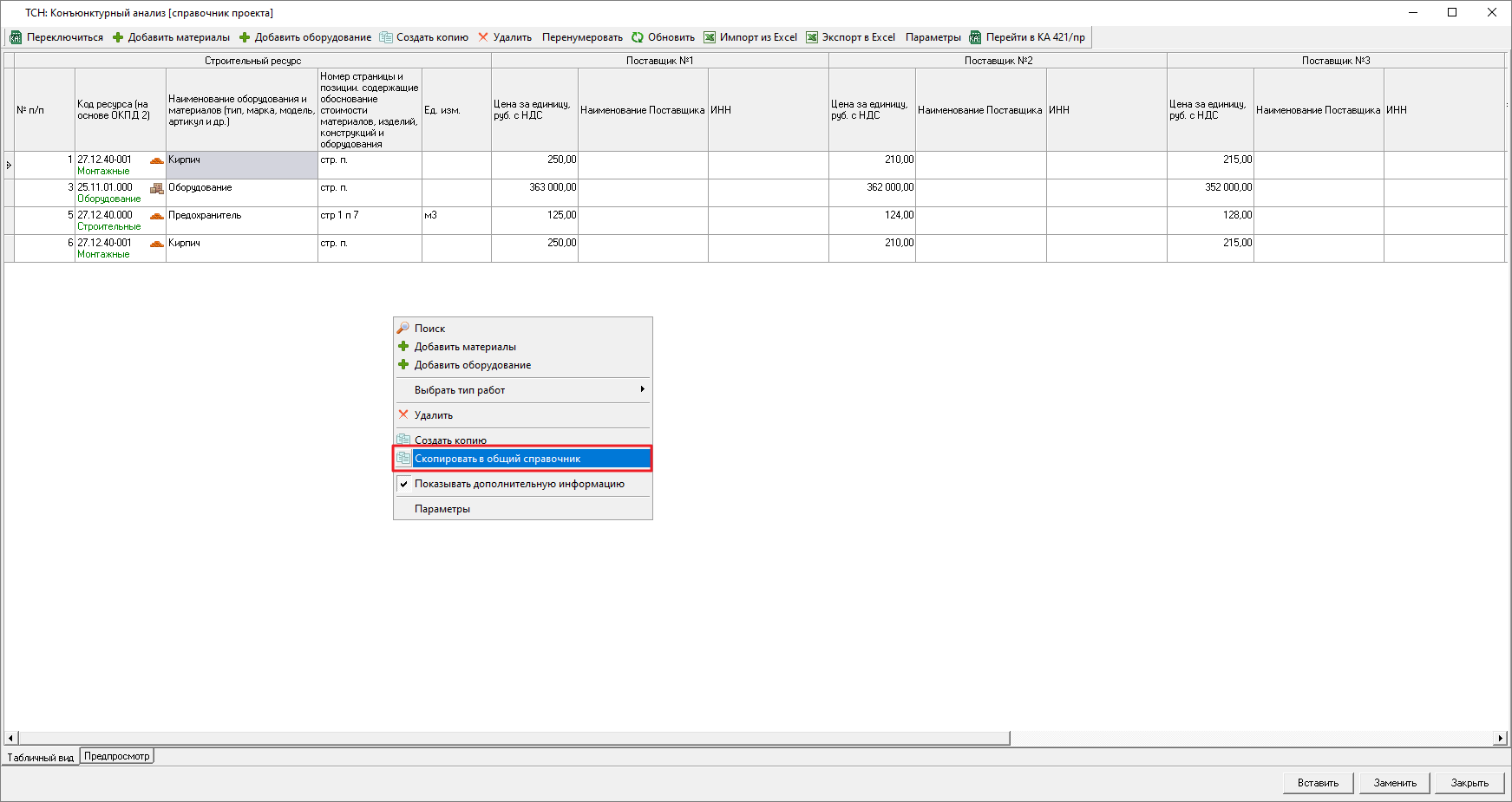Select the Предохранитель name cell
The width and height of the screenshot is (1512, 802).
click(241, 220)
